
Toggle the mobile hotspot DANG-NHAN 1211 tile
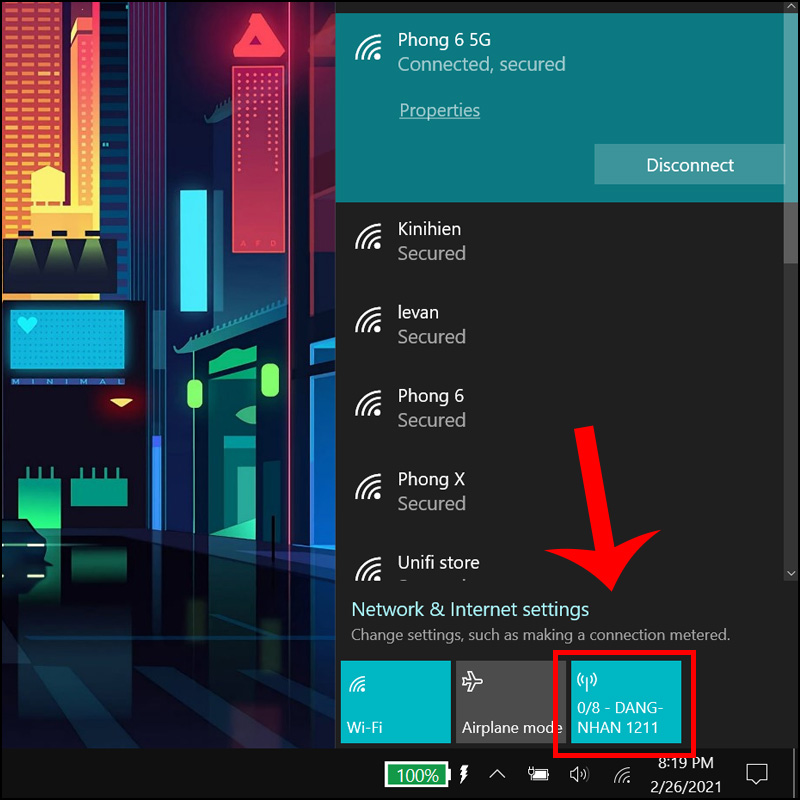[x=626, y=702]
